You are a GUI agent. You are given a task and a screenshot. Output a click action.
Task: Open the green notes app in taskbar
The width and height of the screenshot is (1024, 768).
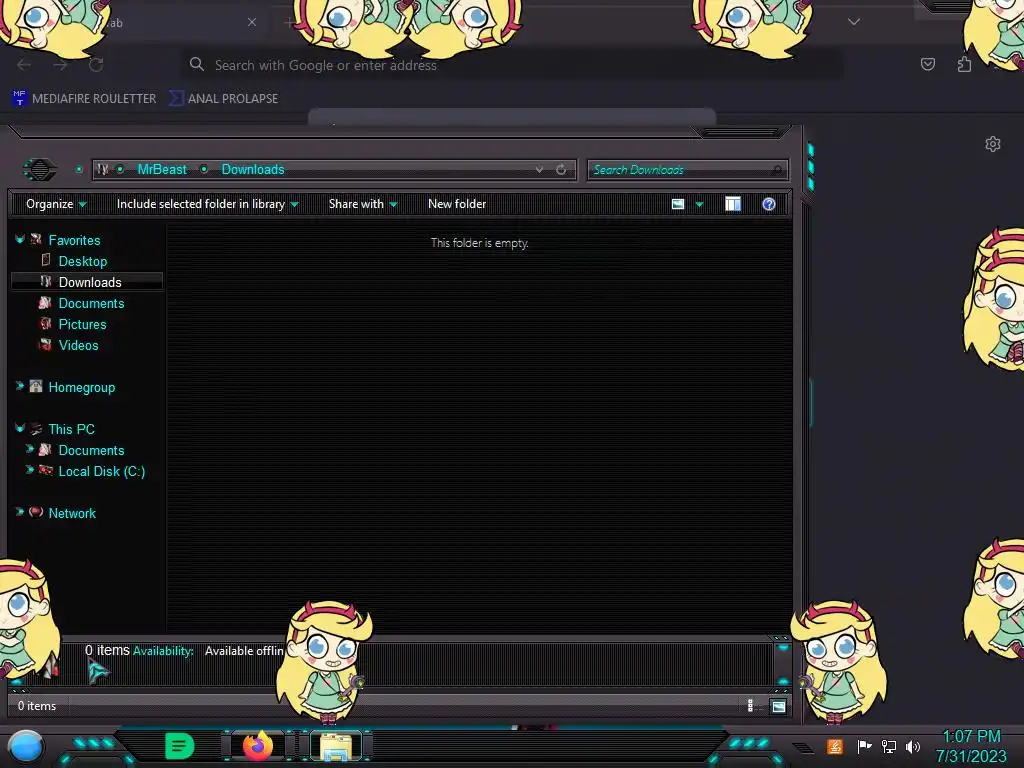179,746
